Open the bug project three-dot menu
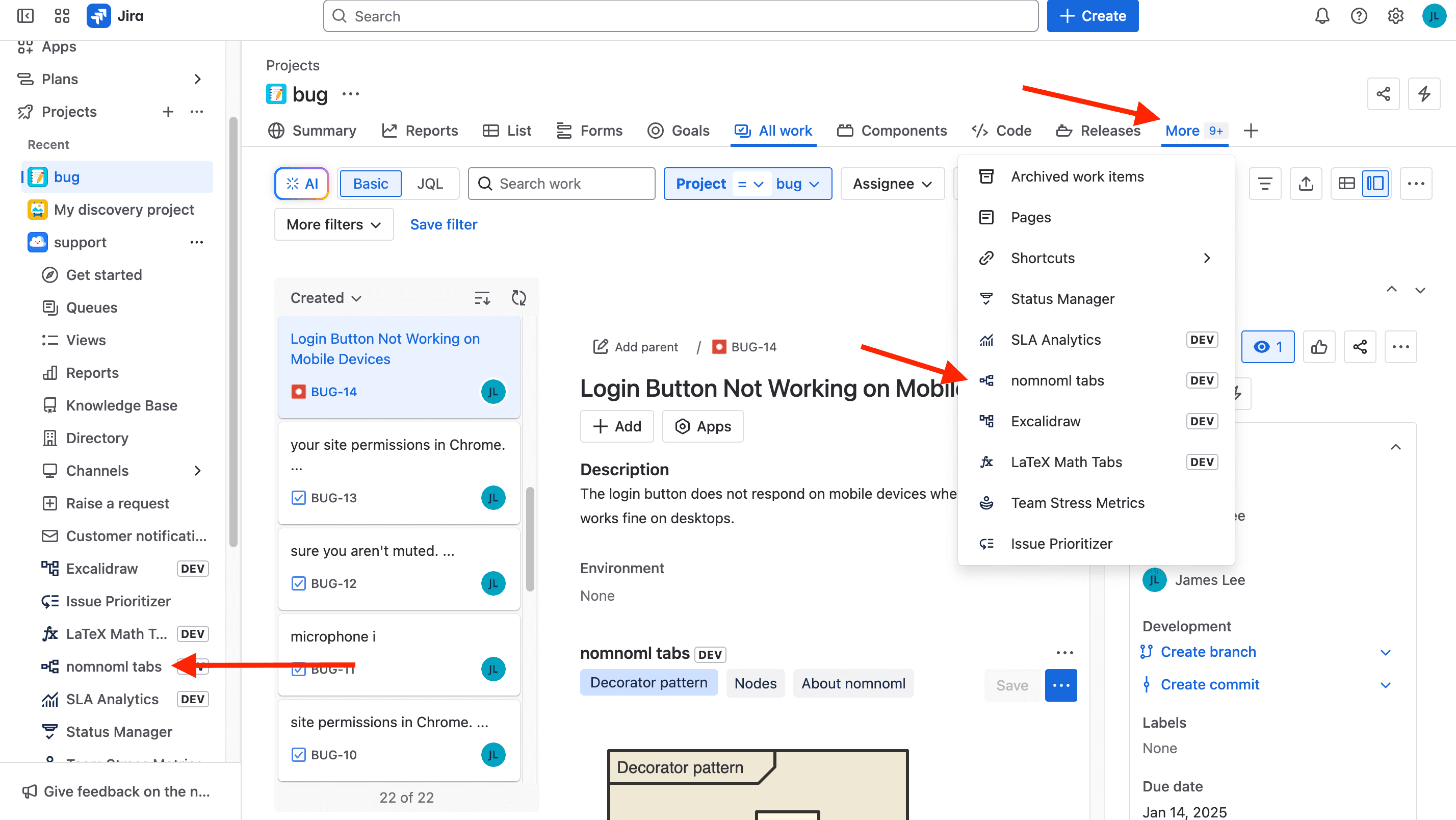The image size is (1456, 820). point(350,94)
